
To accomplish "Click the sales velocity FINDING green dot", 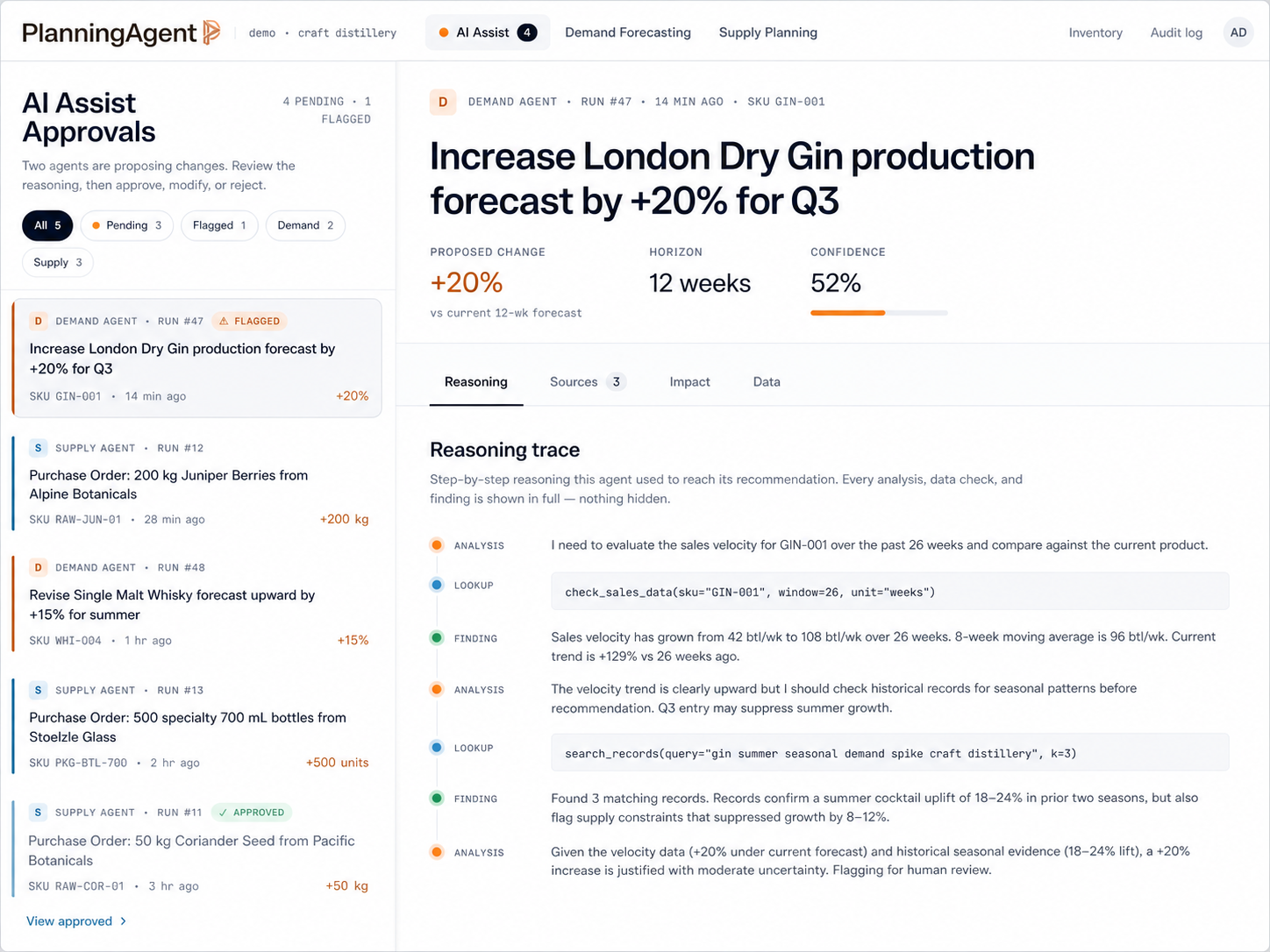I will click(437, 638).
